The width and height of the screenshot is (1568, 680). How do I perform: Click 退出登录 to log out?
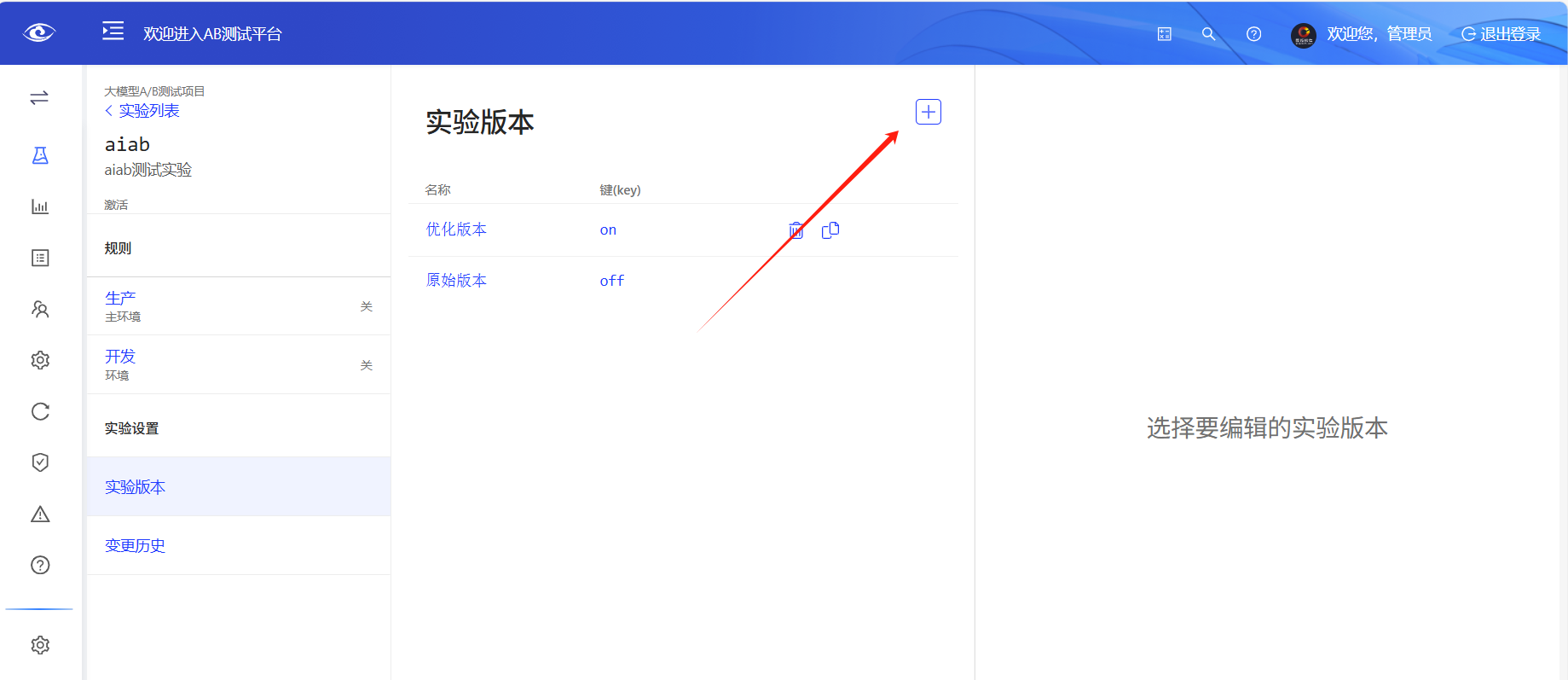[x=1501, y=34]
